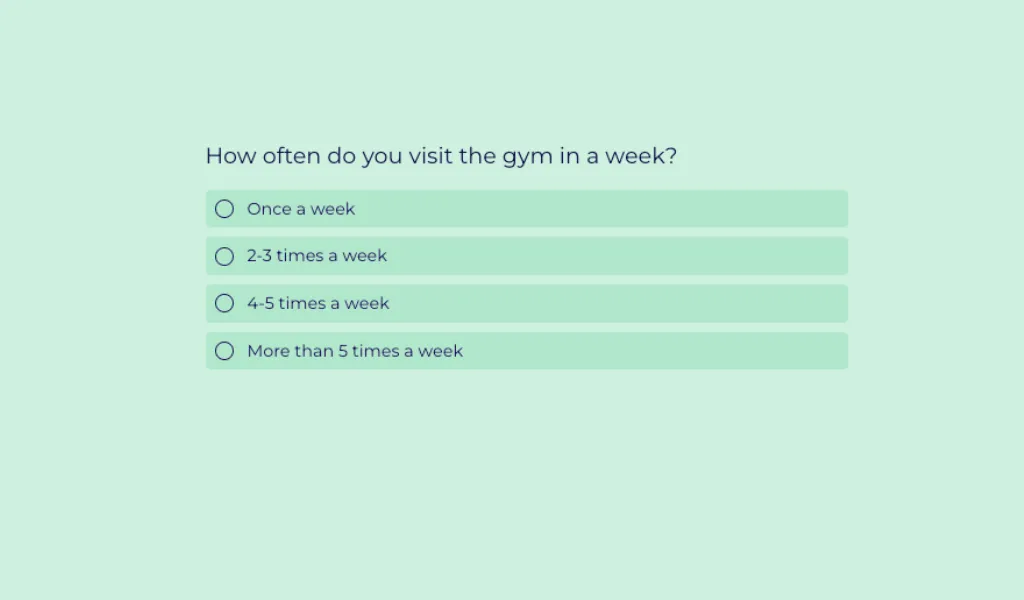Click the '2-3 times a week' label text
The image size is (1024, 600).
317,256
